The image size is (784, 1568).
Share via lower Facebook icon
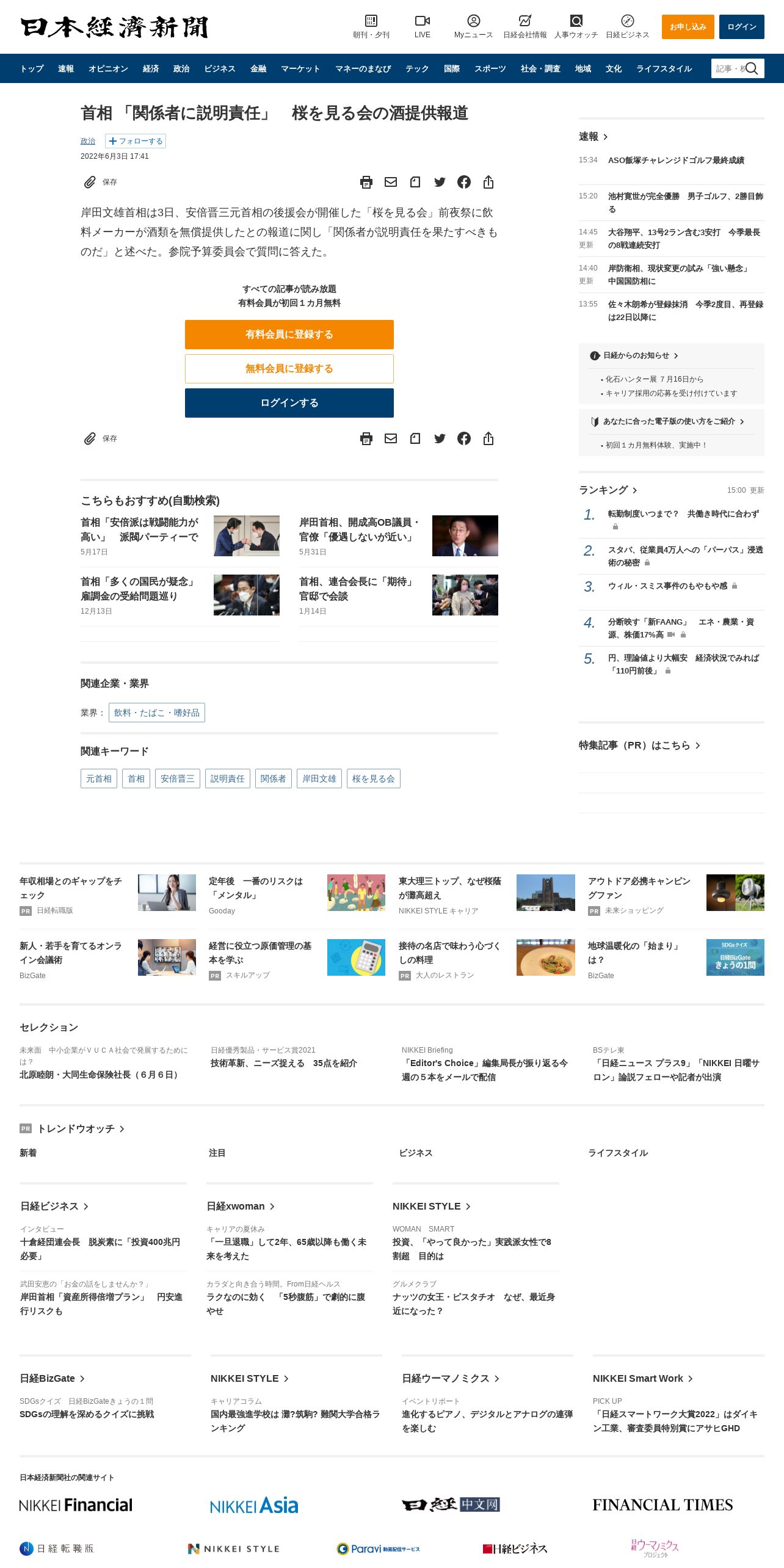click(x=464, y=438)
